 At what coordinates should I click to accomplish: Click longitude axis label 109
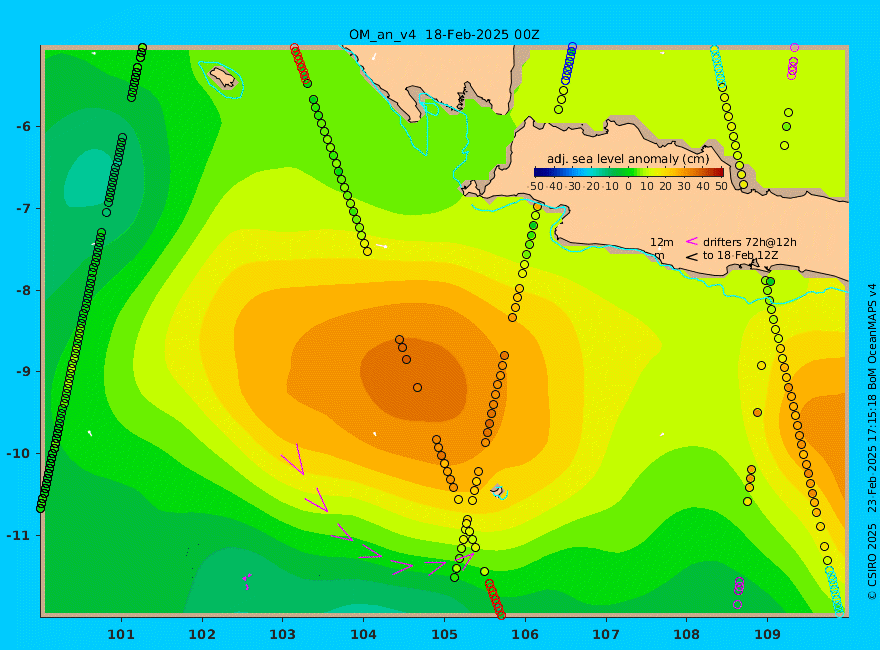click(x=768, y=635)
